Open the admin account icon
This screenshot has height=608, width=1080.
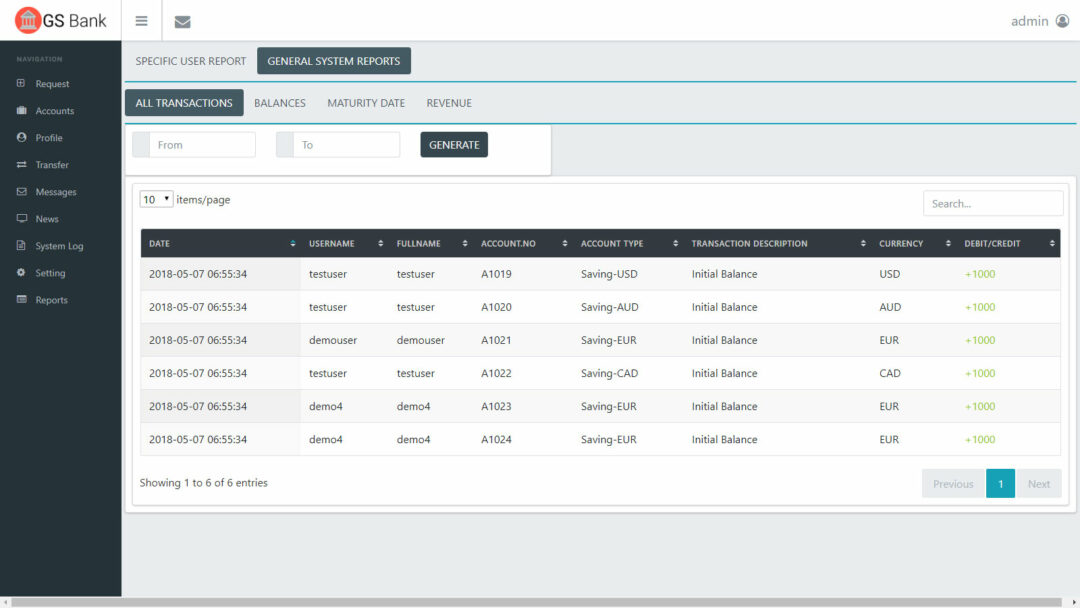click(1063, 20)
